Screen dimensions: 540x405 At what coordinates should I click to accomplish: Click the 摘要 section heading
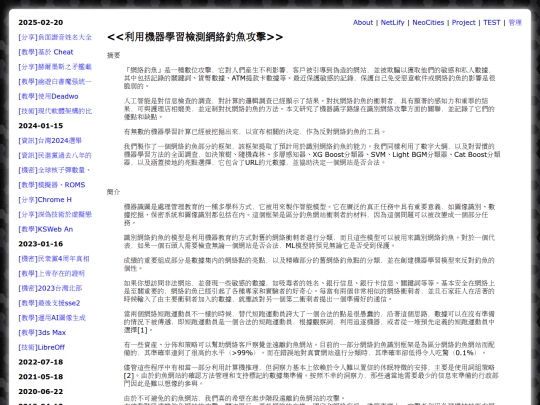[113, 55]
